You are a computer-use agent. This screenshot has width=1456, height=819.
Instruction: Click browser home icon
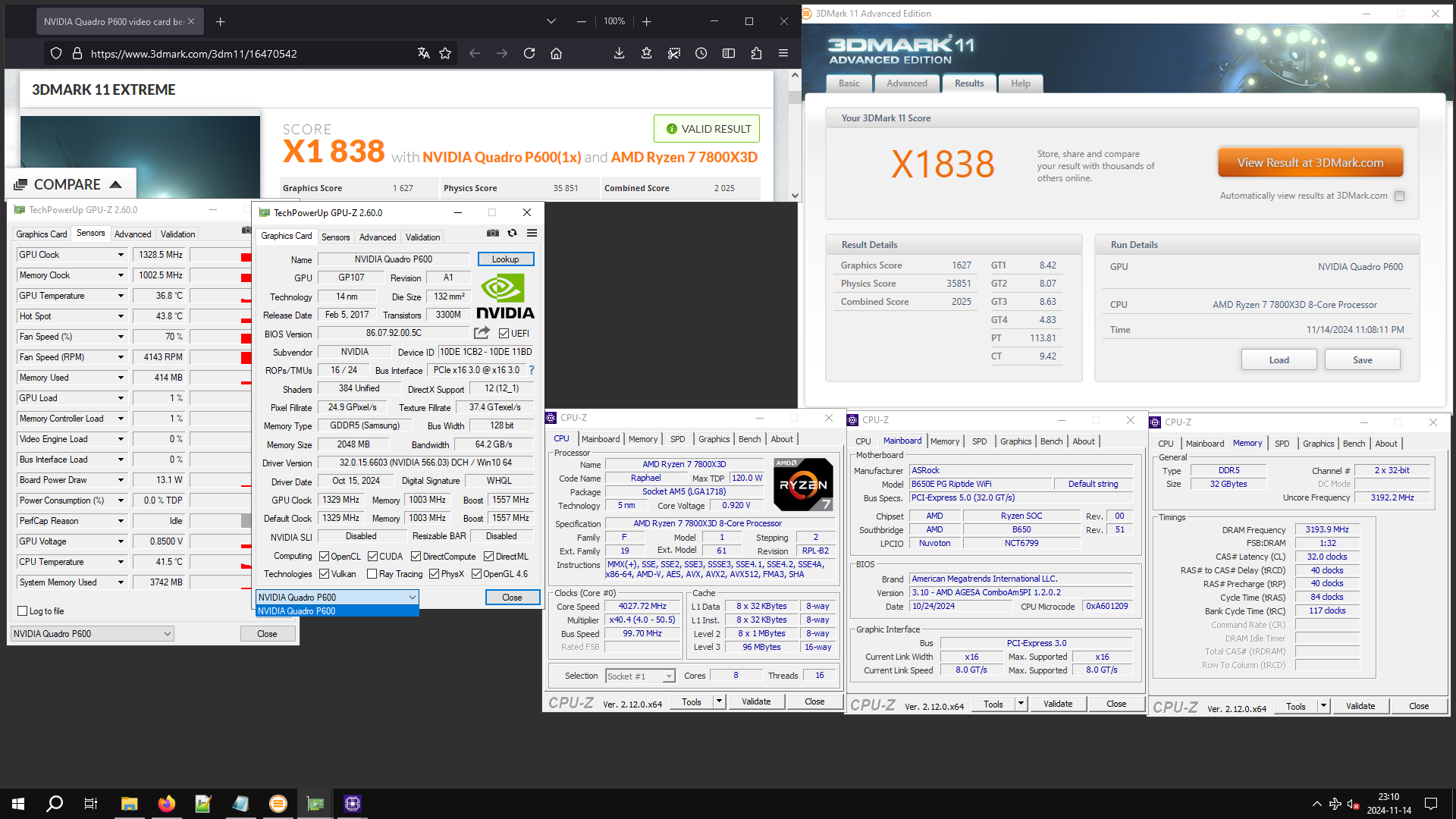pyautogui.click(x=557, y=53)
